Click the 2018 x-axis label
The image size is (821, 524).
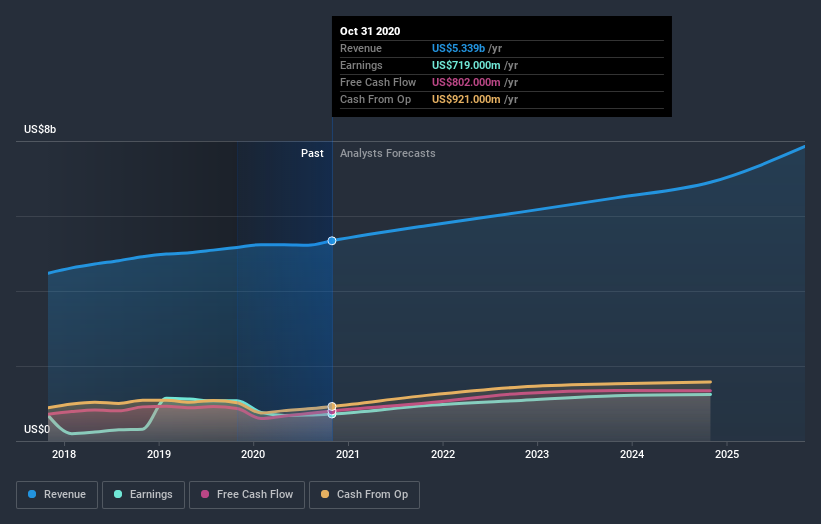(64, 454)
